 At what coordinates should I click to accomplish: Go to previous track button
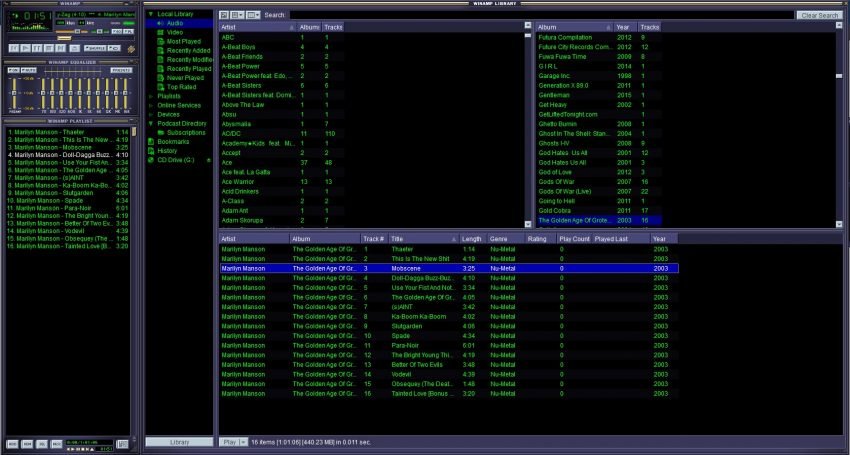(12, 47)
